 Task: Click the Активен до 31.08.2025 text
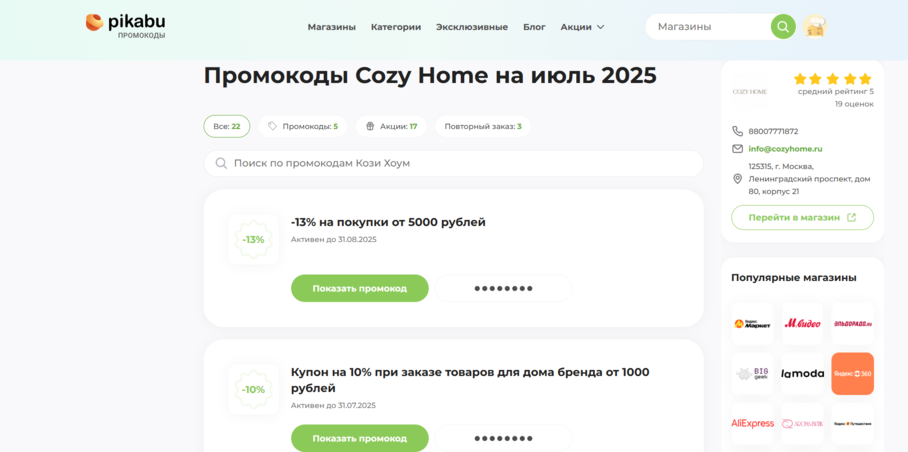[334, 239]
